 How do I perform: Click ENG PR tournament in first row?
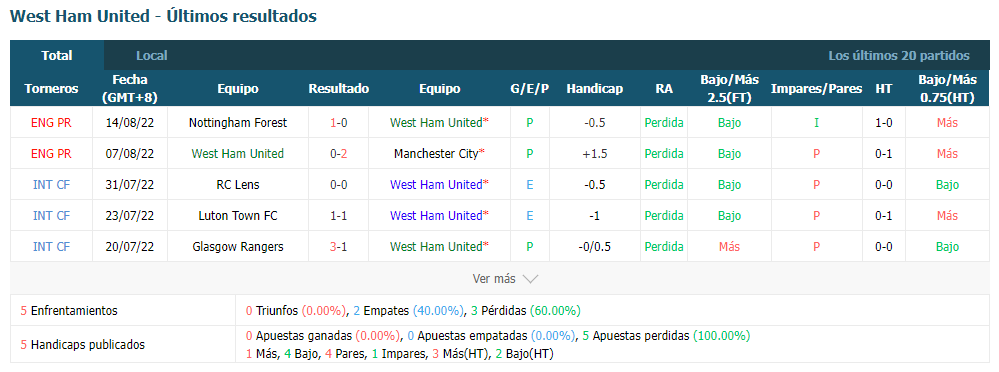[52, 122]
